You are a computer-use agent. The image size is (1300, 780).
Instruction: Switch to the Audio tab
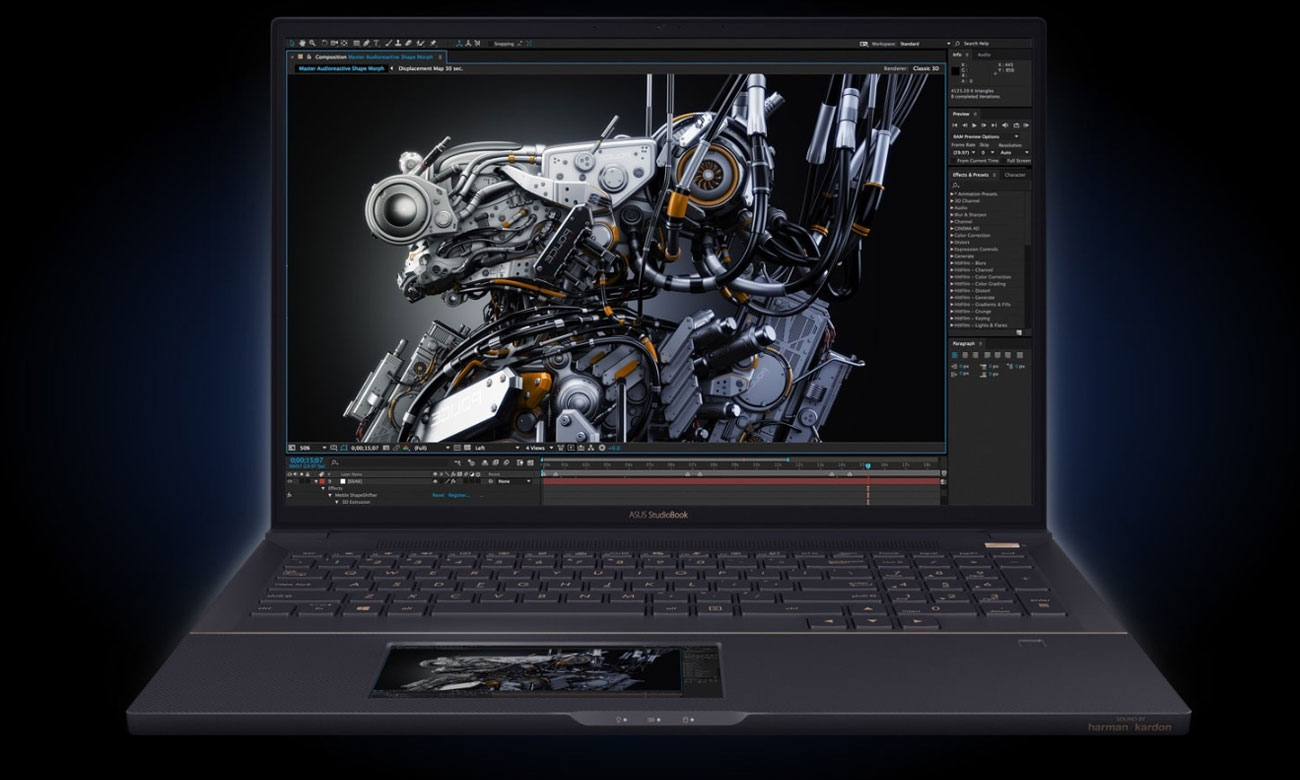pyautogui.click(x=984, y=55)
